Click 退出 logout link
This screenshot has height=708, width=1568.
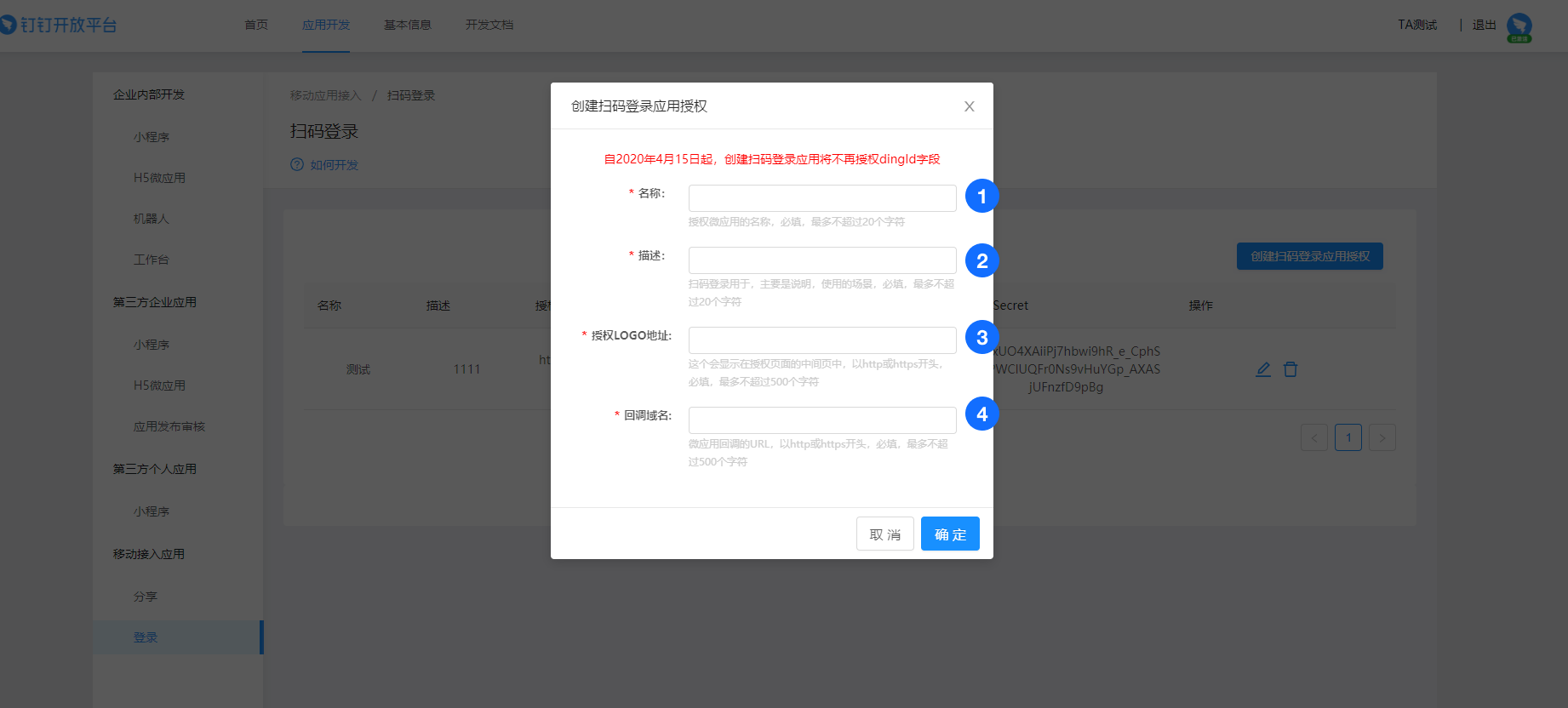(1484, 25)
